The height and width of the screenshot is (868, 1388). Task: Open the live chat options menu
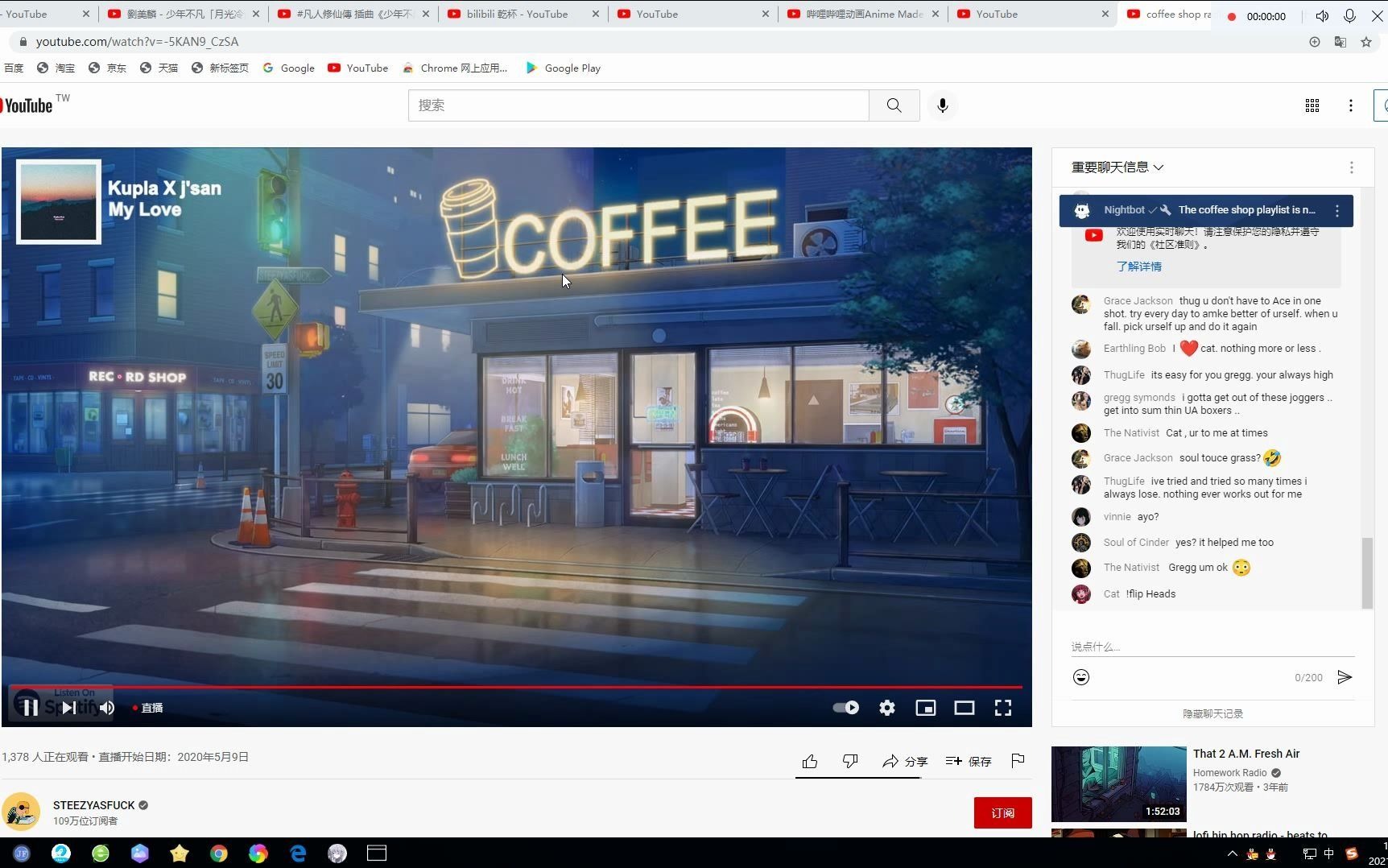tap(1351, 167)
